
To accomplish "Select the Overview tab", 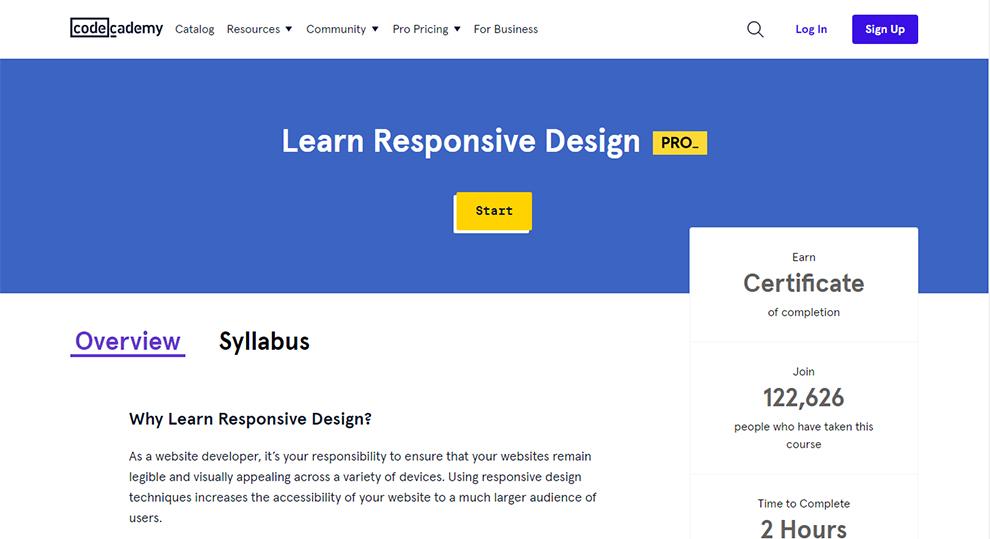I will click(128, 341).
